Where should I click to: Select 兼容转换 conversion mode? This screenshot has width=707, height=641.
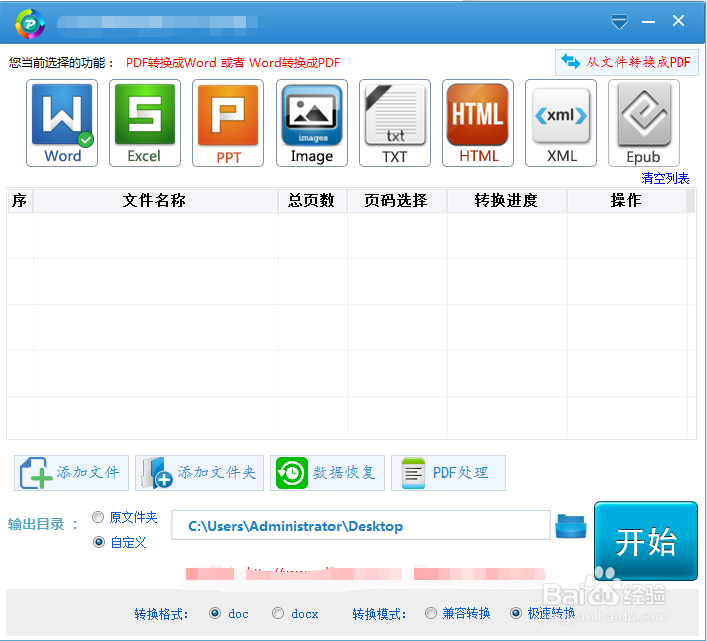(x=457, y=613)
